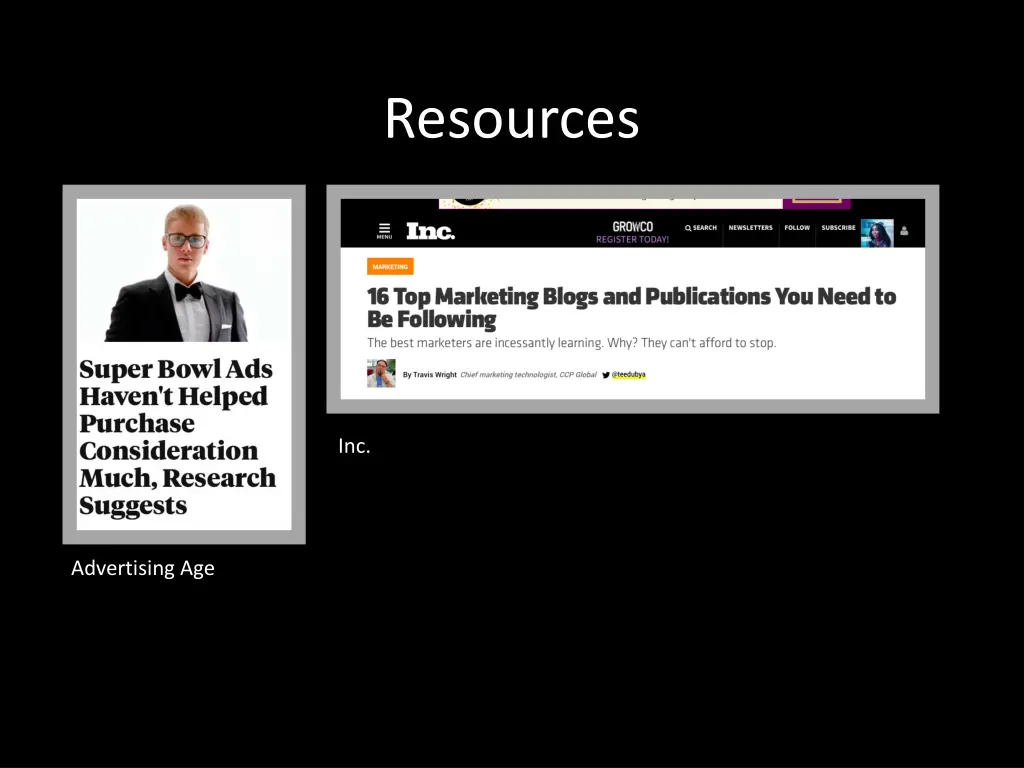Select the Advertising Age caption
The image size is (1024, 768).
142,568
